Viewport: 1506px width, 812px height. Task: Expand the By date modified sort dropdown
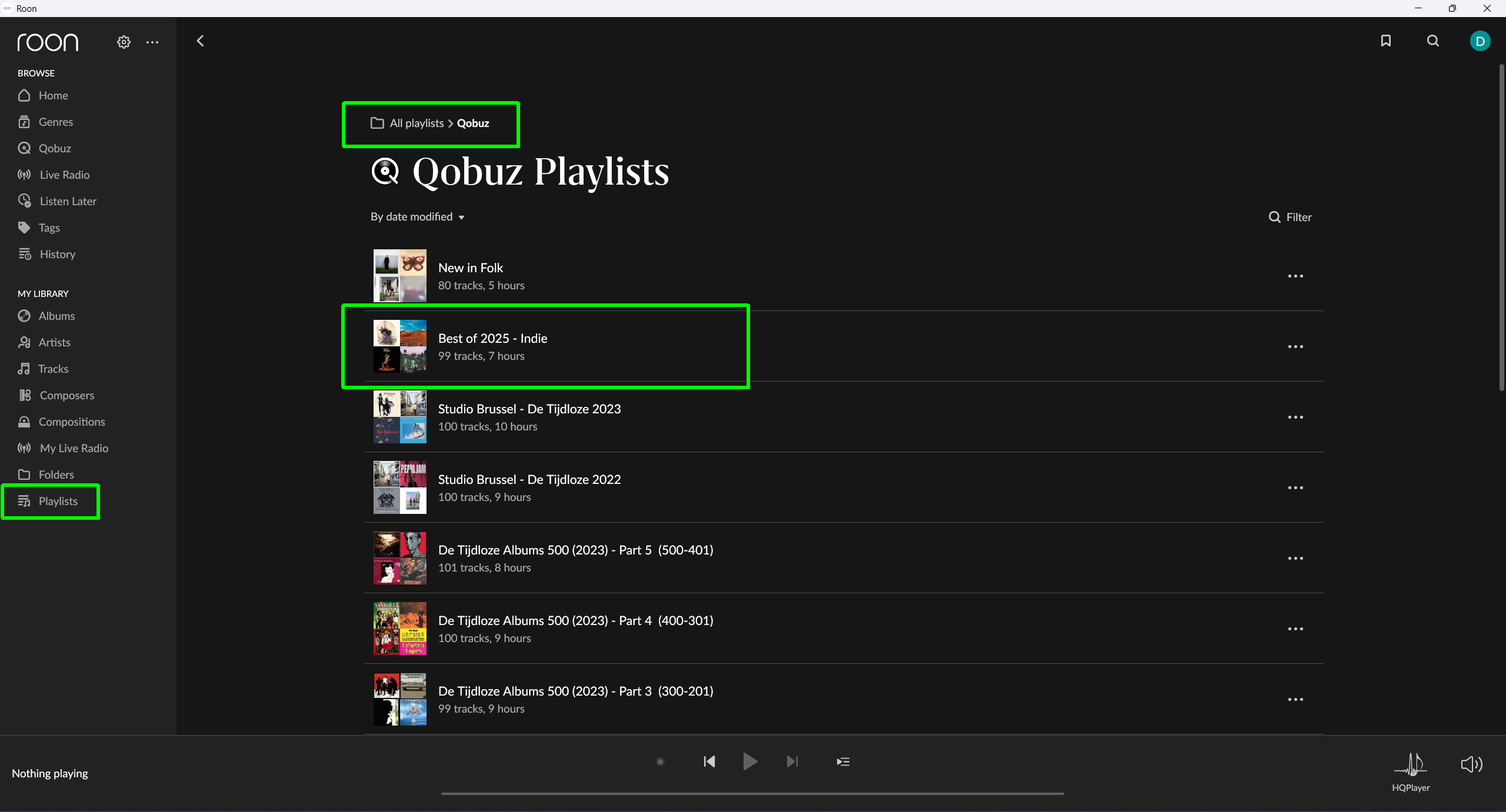(x=418, y=217)
